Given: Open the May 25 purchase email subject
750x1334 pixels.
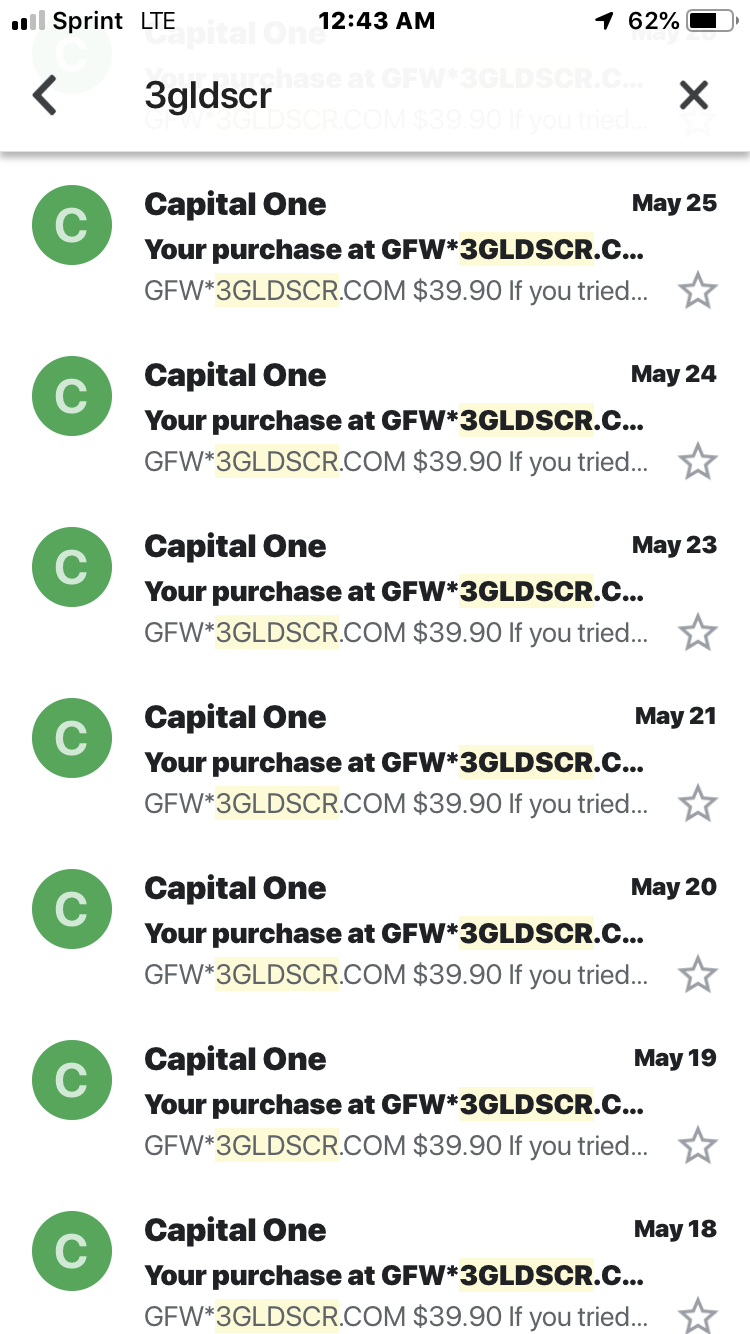Looking at the screenshot, I should click(x=394, y=250).
